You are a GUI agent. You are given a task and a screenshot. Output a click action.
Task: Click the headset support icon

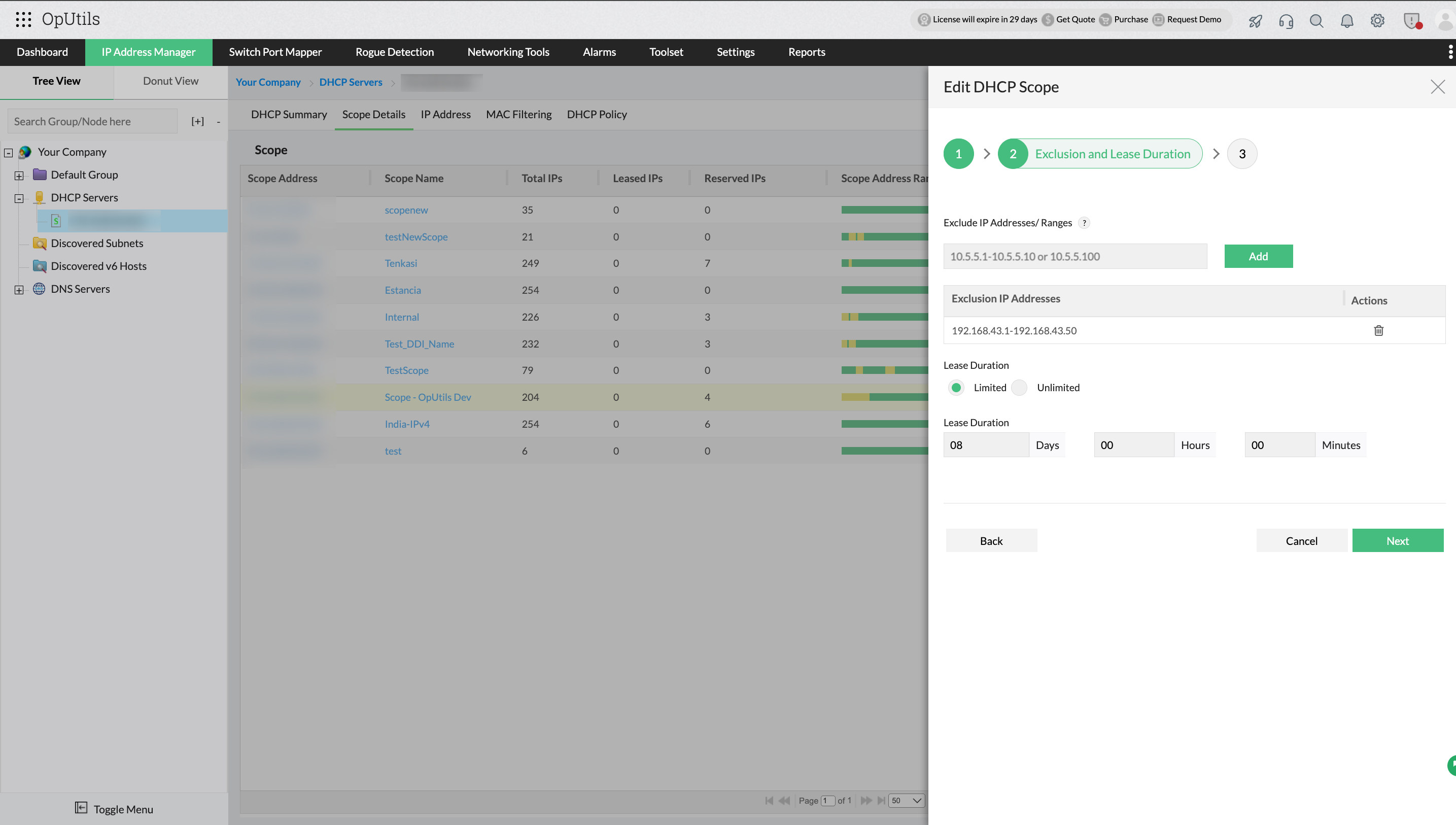1286,21
